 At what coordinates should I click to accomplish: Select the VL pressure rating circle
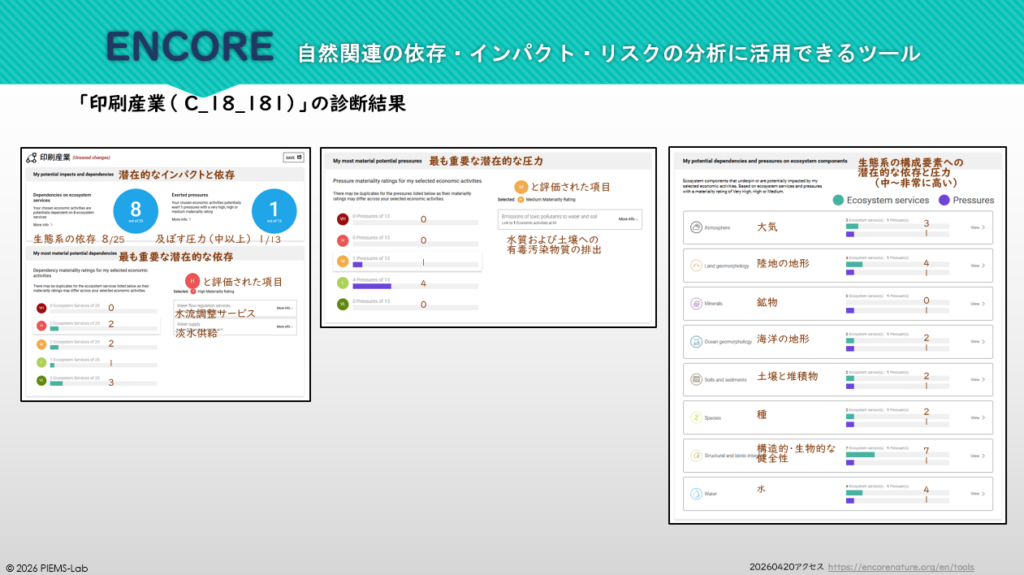[343, 304]
